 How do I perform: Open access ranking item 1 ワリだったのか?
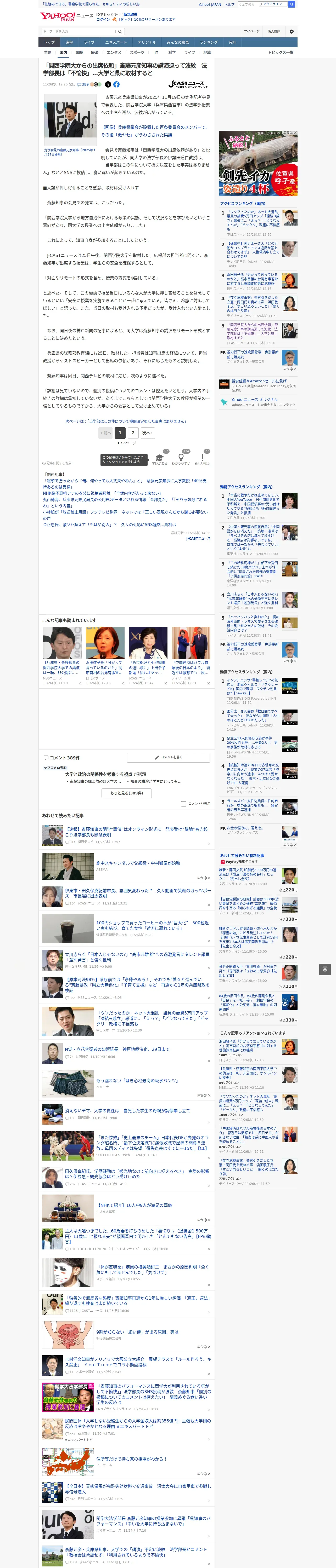[x=253, y=220]
